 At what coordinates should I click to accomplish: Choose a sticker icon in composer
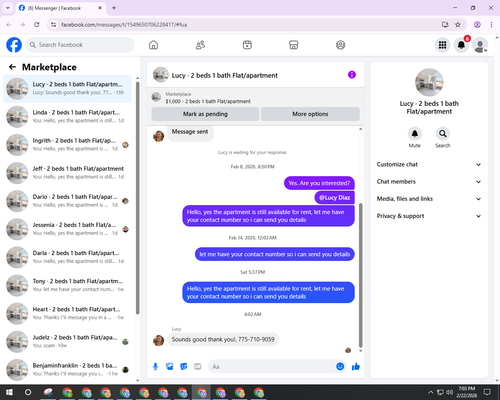(184, 367)
